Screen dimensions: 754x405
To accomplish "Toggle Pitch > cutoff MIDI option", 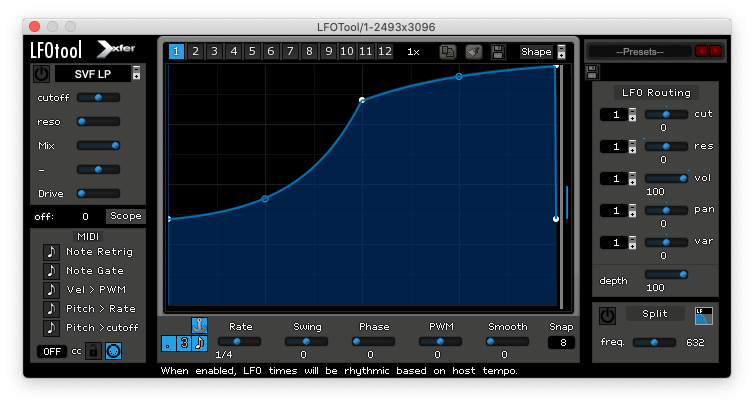I will pos(51,328).
